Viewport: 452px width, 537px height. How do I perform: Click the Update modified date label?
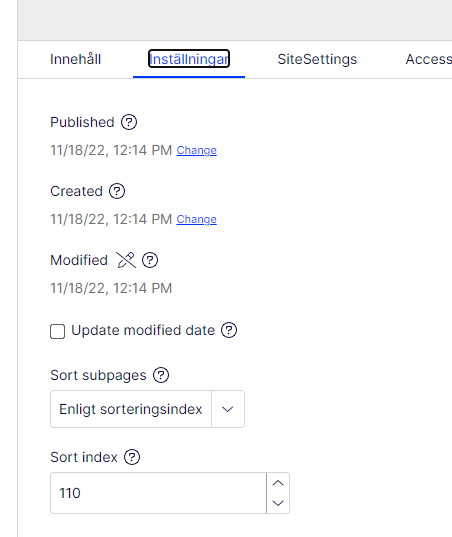click(x=143, y=330)
